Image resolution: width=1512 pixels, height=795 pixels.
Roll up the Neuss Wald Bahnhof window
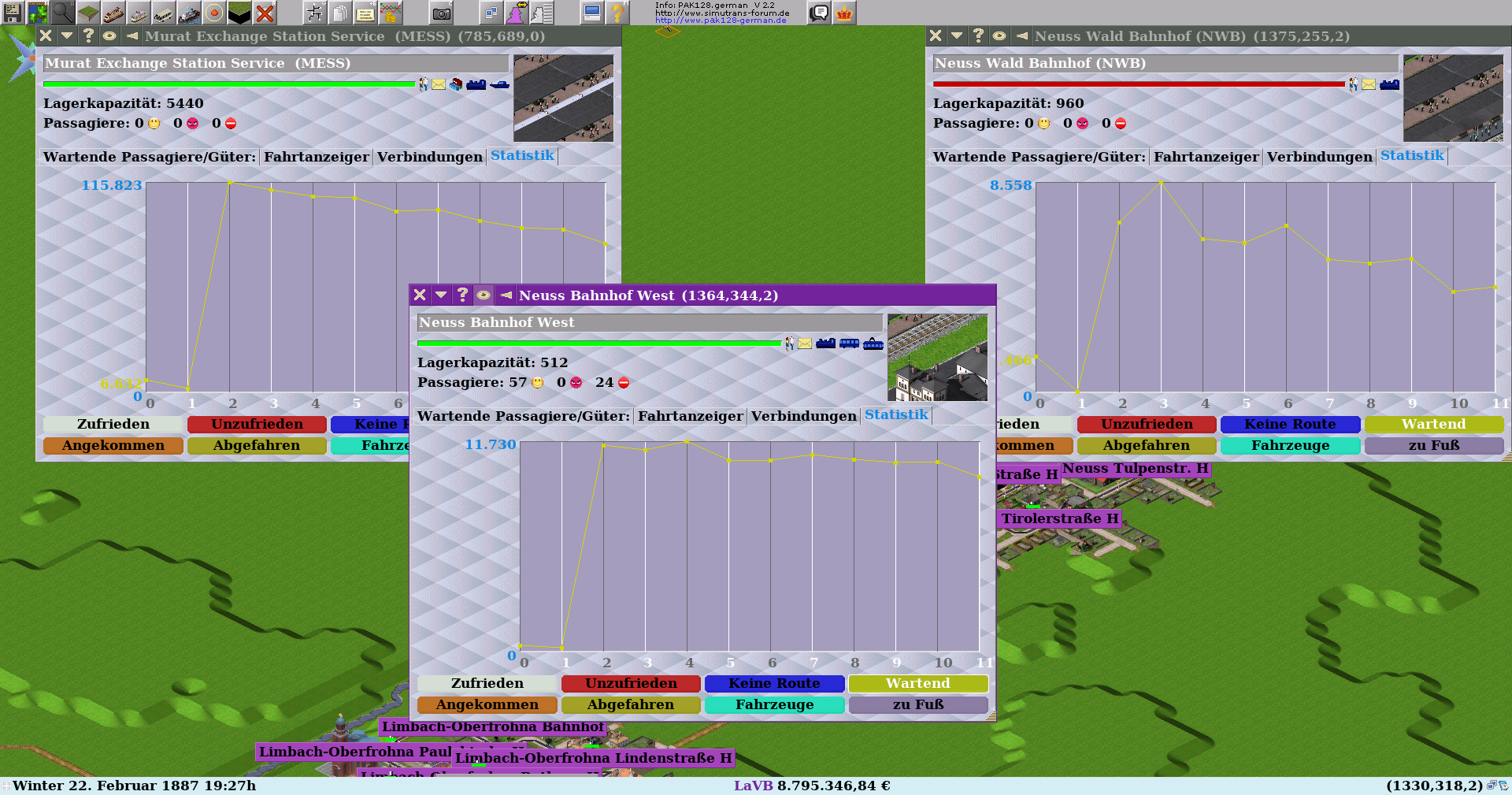point(957,36)
